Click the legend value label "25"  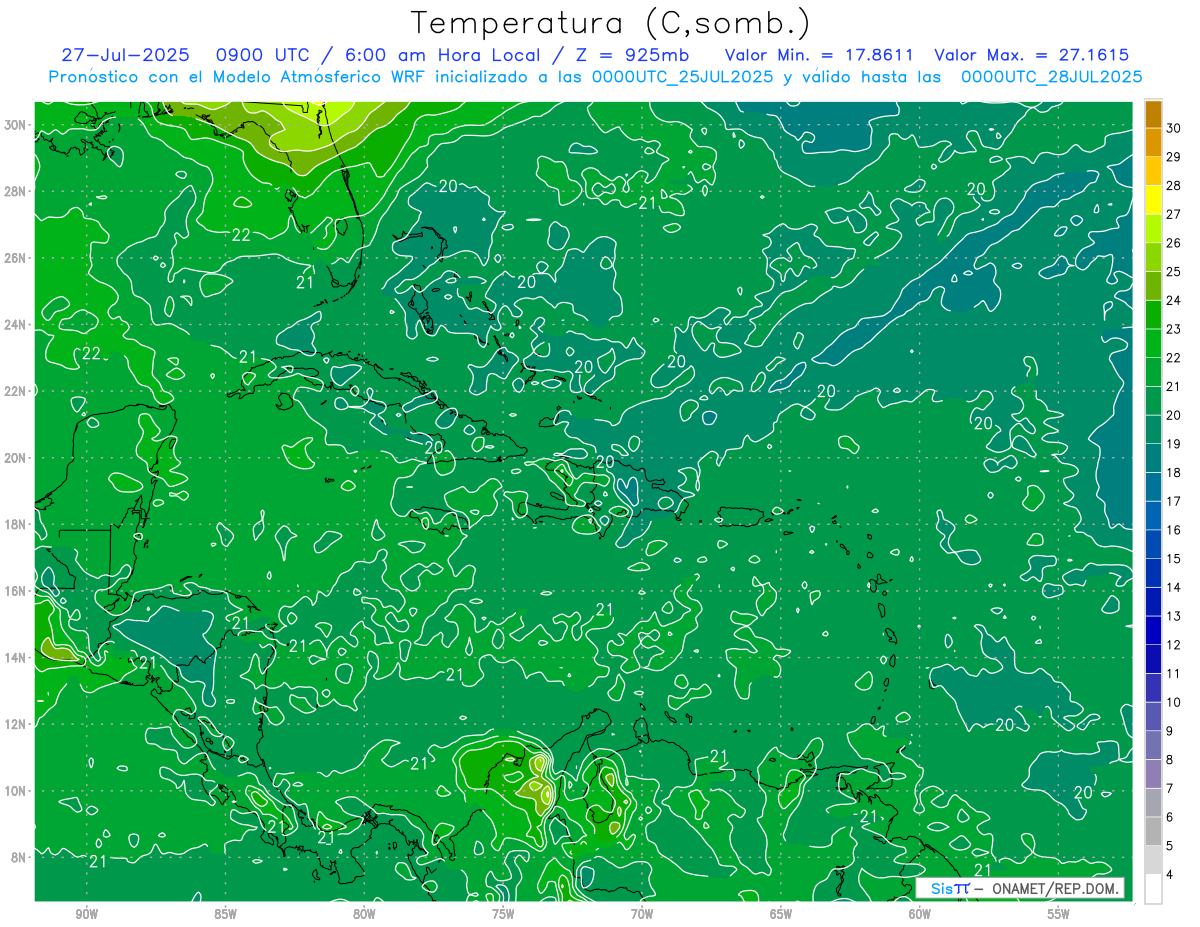(x=1173, y=271)
